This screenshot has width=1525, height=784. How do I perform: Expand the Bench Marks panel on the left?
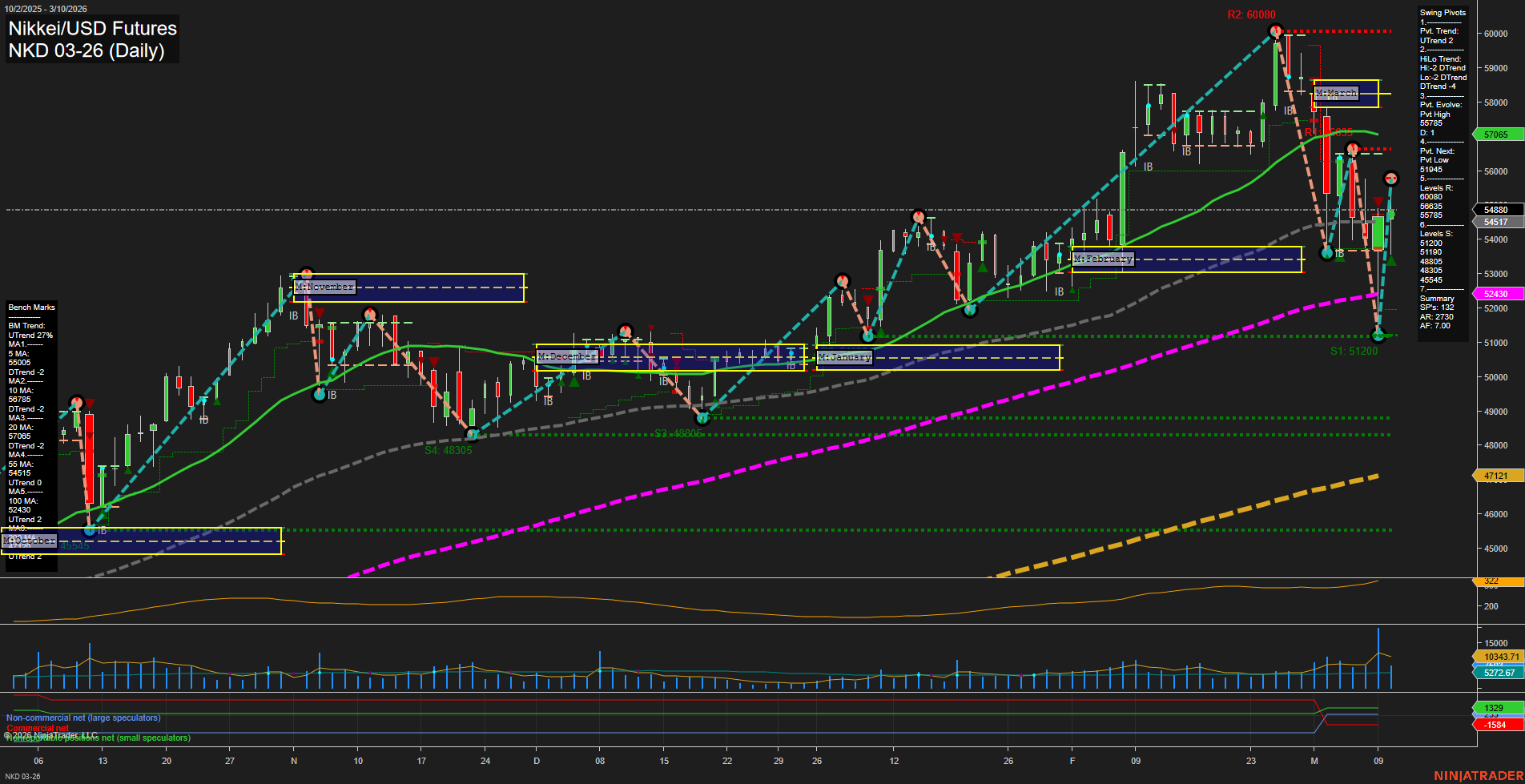click(x=30, y=307)
